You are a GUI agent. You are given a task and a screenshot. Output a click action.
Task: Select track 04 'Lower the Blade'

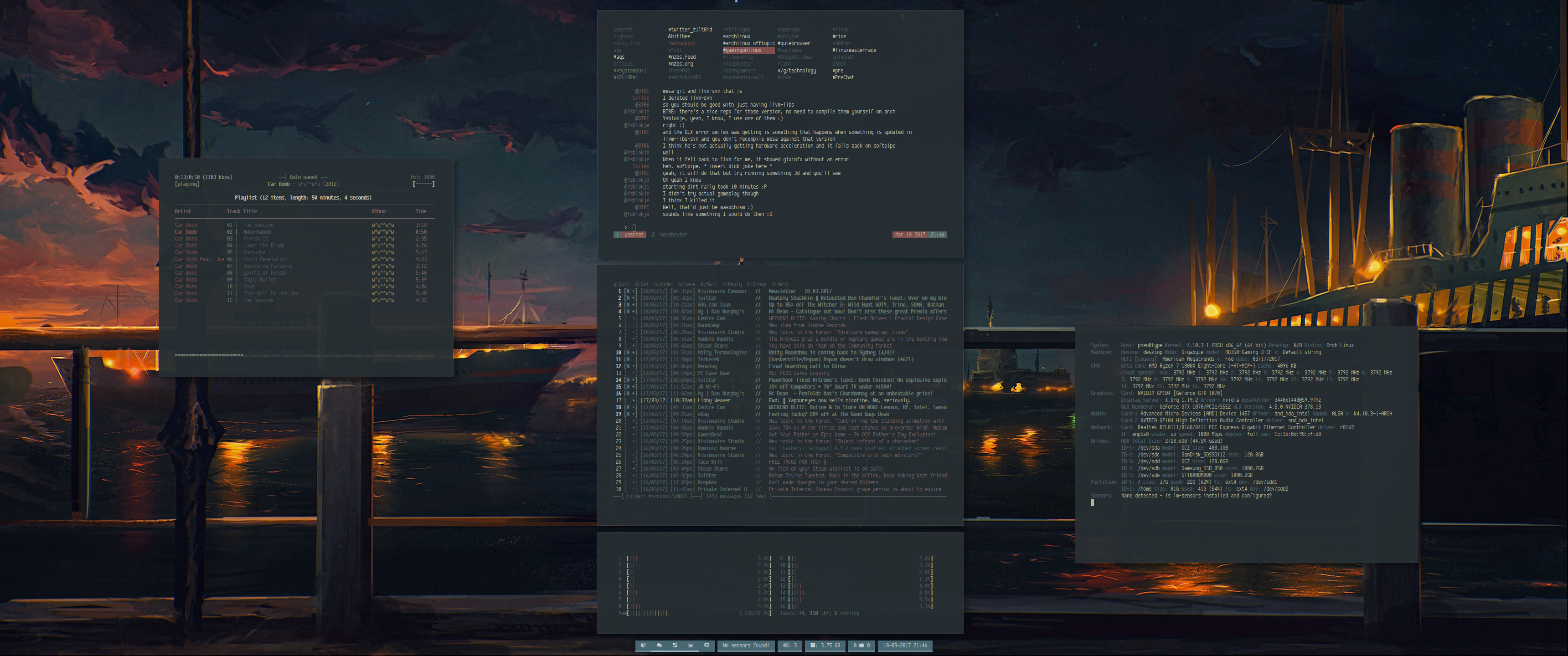[304, 246]
